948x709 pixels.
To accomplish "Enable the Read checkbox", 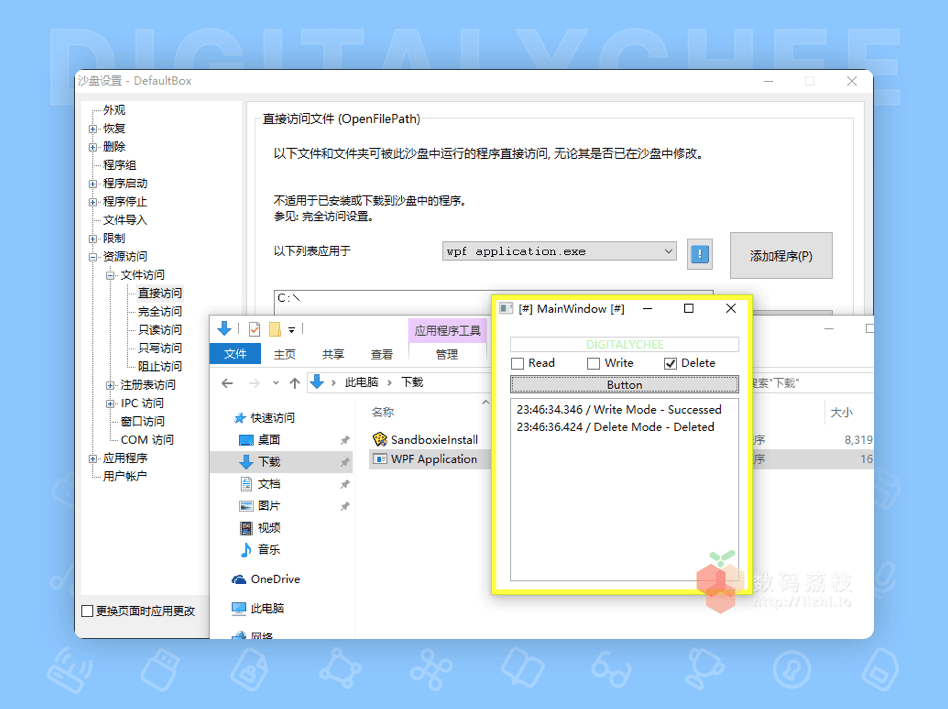I will click(x=517, y=363).
